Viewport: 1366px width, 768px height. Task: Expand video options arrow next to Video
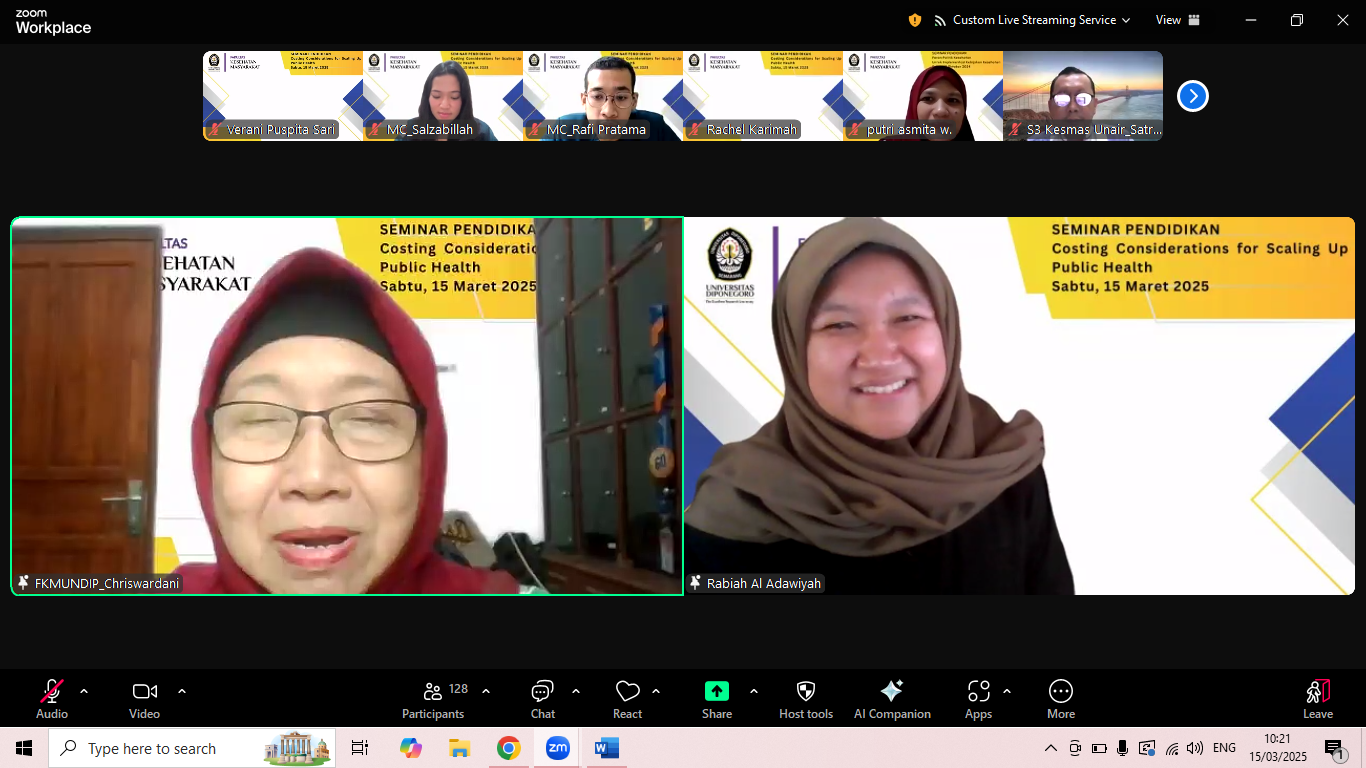tap(182, 691)
